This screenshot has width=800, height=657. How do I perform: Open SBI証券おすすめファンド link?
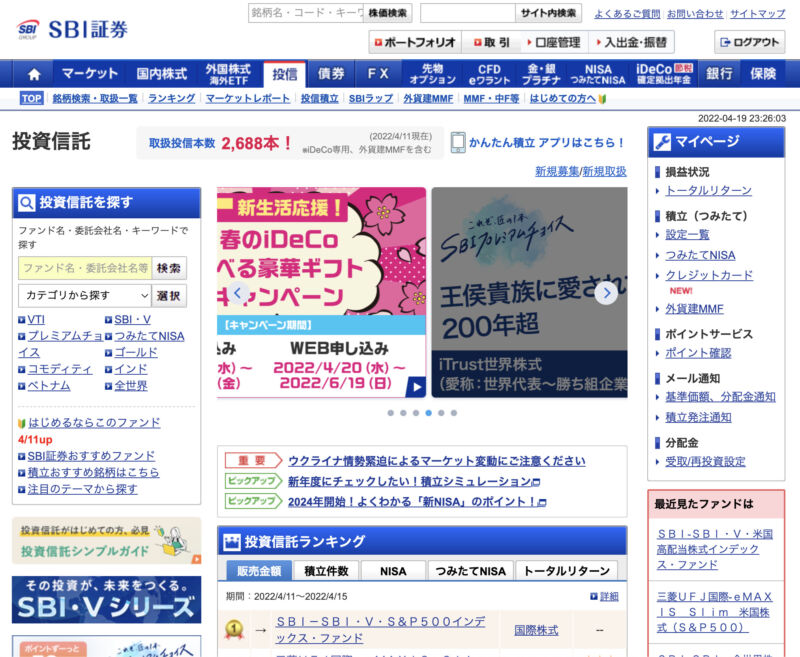pos(91,456)
